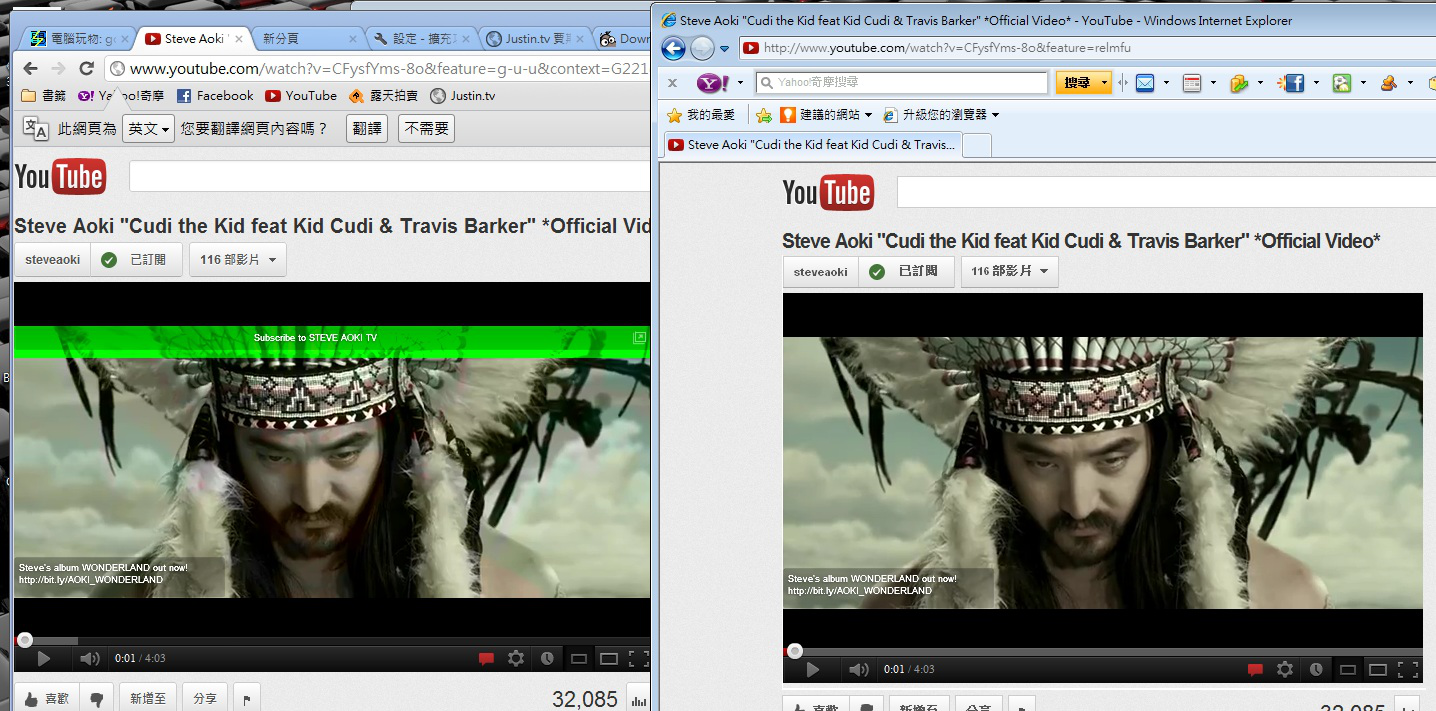Click the Subscribe to STEVE AOKI TV annotation
The height and width of the screenshot is (711, 1436).
point(315,338)
